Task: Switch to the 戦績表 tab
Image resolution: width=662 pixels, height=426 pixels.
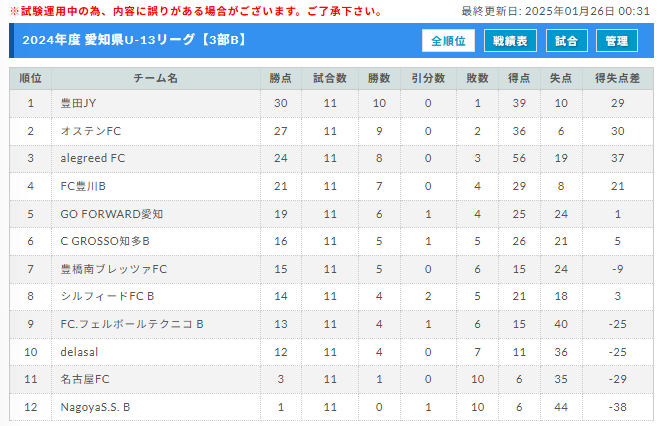Action: [x=510, y=41]
